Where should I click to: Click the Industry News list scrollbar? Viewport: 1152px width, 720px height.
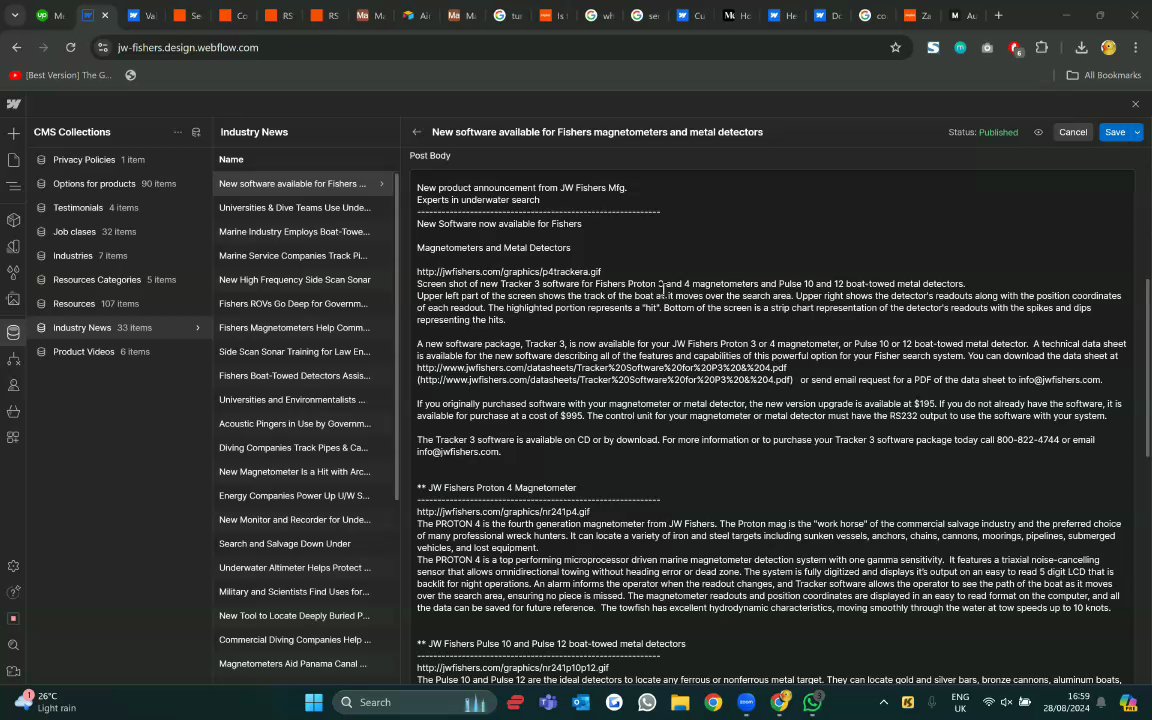tap(397, 336)
